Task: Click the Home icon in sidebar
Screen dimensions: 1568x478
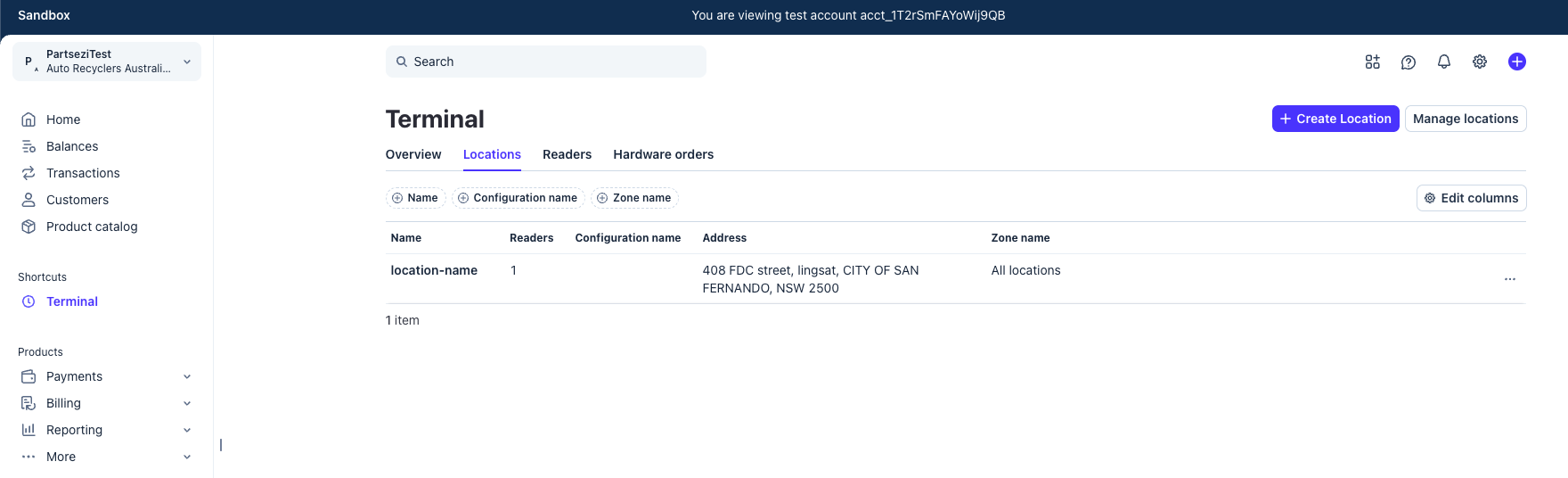Action: click(x=29, y=119)
